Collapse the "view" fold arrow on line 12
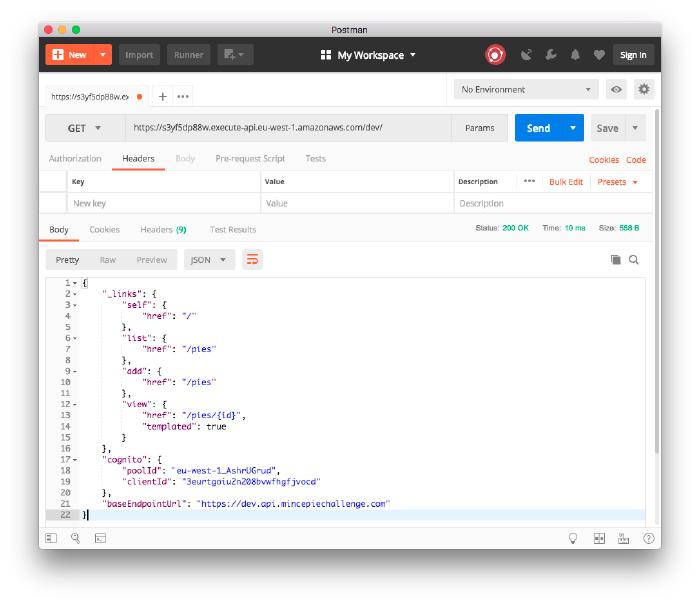Image resolution: width=700 pixels, height=604 pixels. 75,404
